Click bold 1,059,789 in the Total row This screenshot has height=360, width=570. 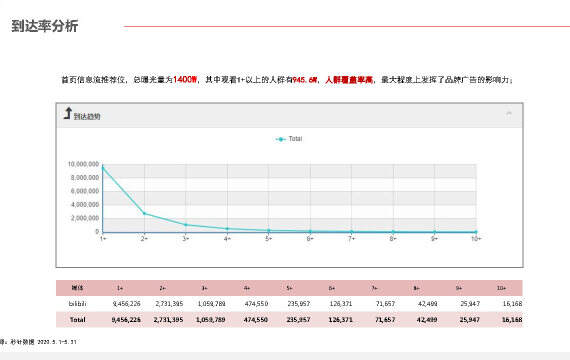[211, 320]
